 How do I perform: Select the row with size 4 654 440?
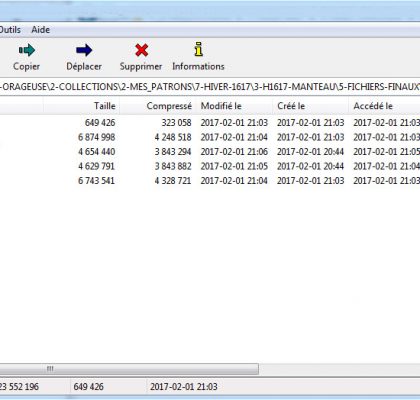210,152
